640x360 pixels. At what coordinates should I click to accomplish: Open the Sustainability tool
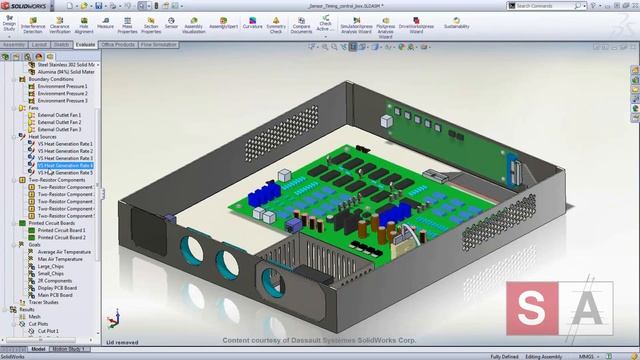[x=456, y=23]
